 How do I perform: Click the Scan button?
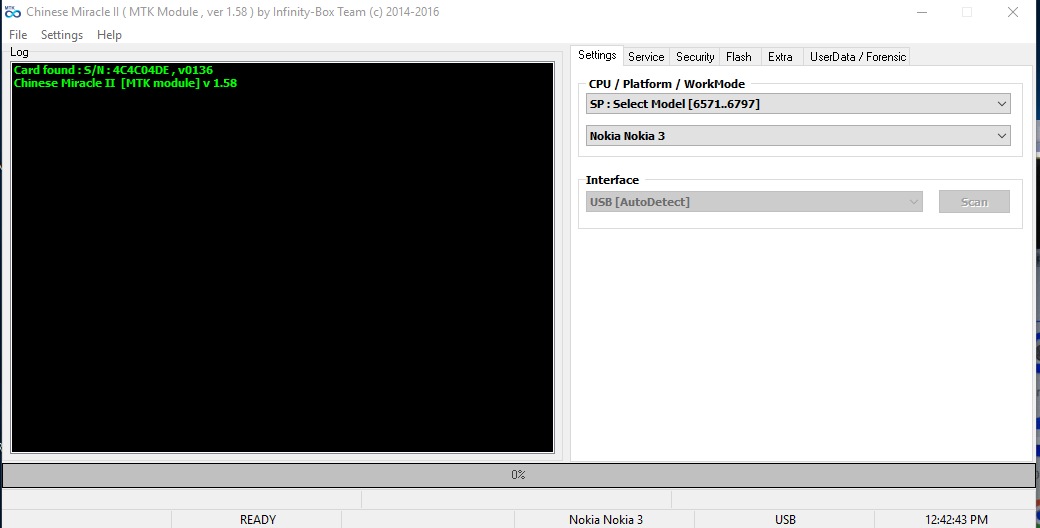[974, 202]
